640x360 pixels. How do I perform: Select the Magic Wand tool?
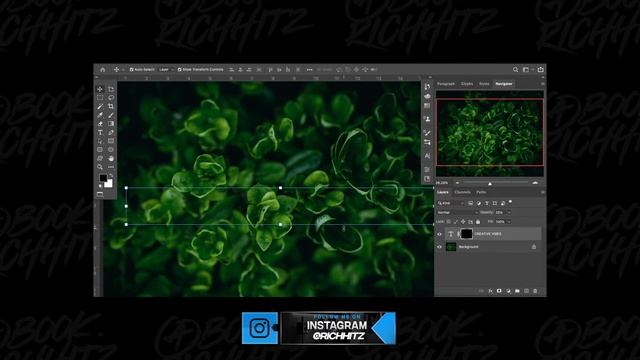pos(100,107)
